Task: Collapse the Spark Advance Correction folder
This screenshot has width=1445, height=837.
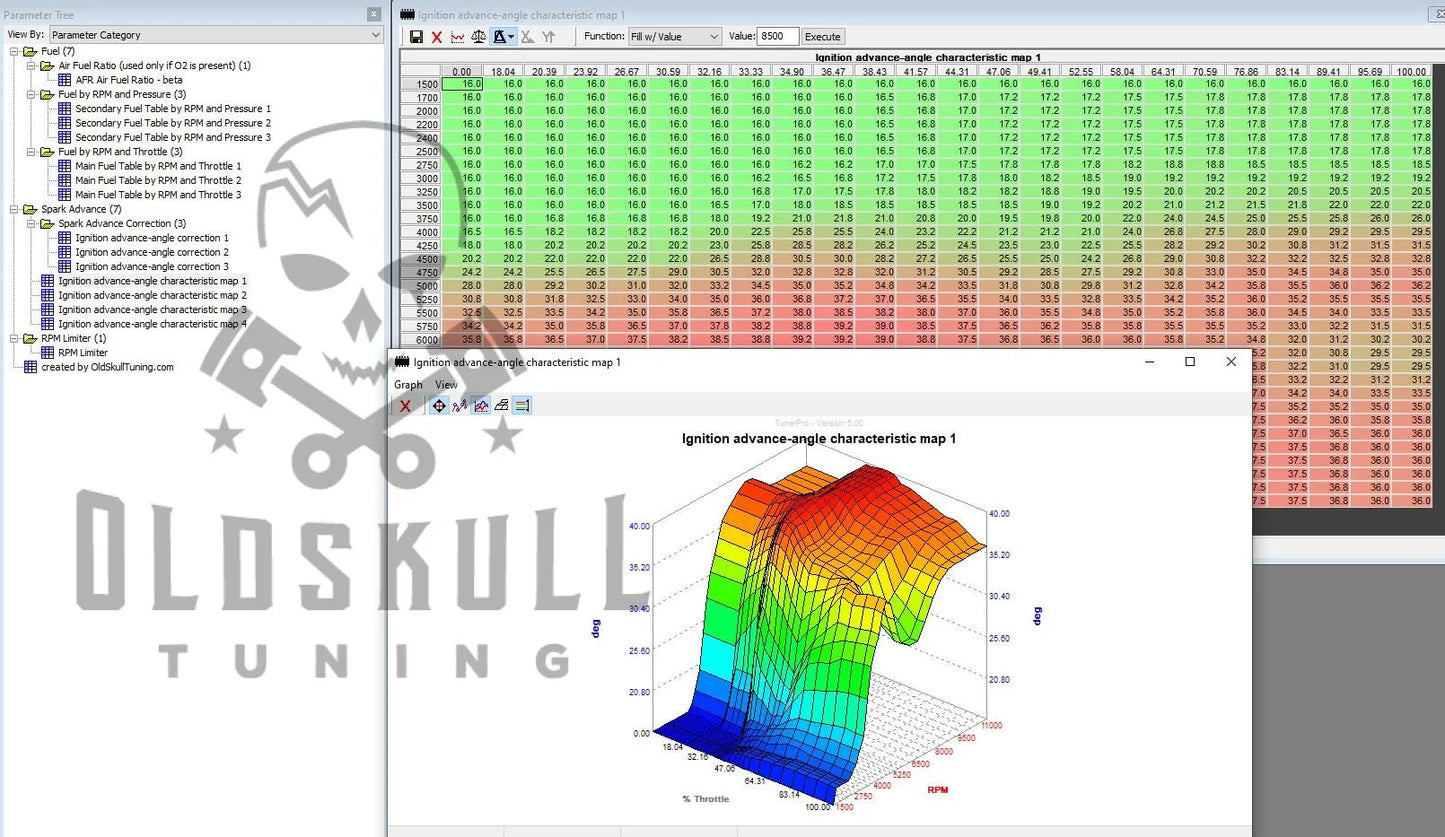Action: [x=32, y=224]
